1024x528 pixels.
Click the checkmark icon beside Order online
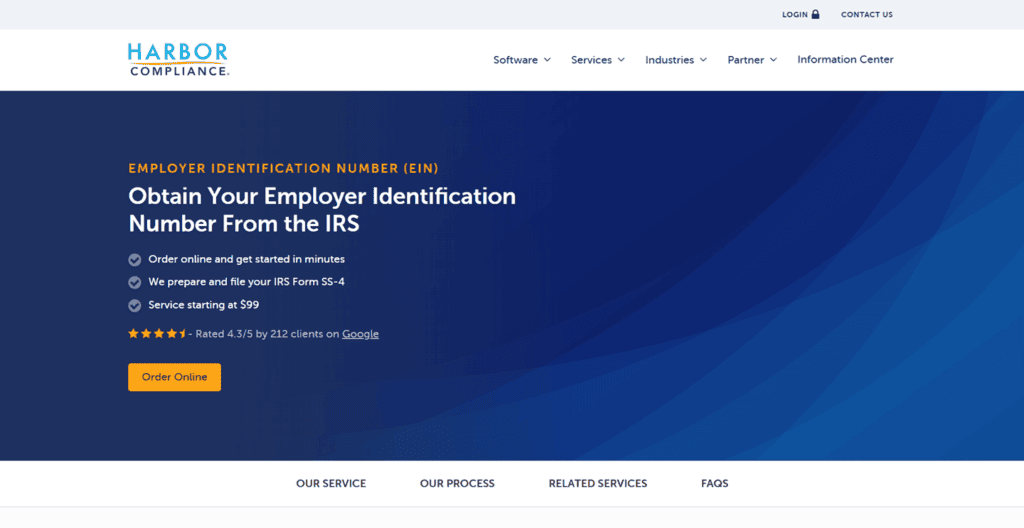click(x=135, y=260)
